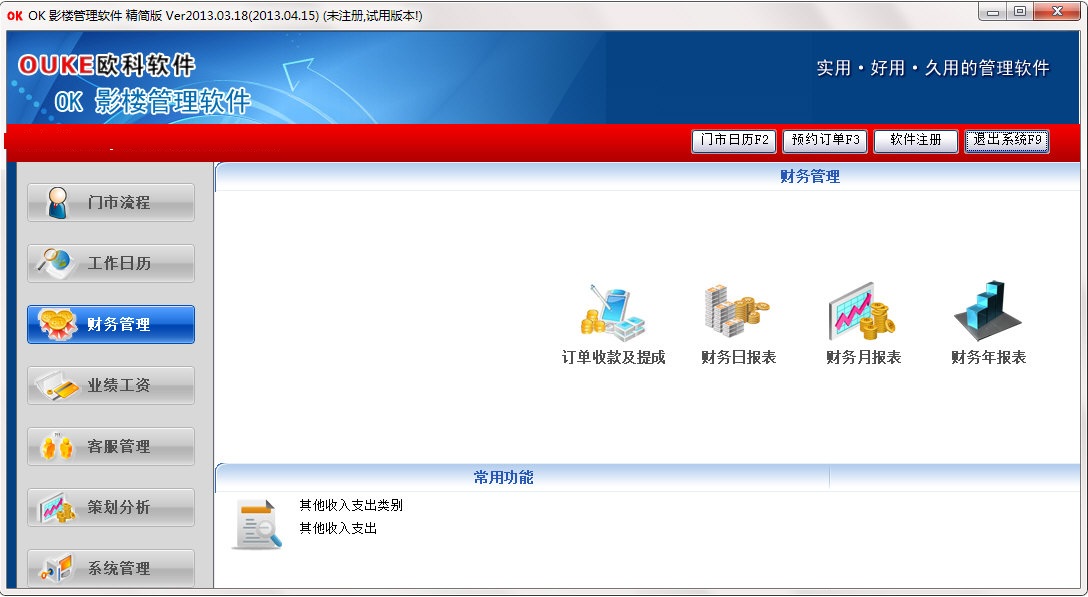This screenshot has width=1088, height=597.
Task: Click 退出系统F9 to exit the system
Action: (1004, 141)
